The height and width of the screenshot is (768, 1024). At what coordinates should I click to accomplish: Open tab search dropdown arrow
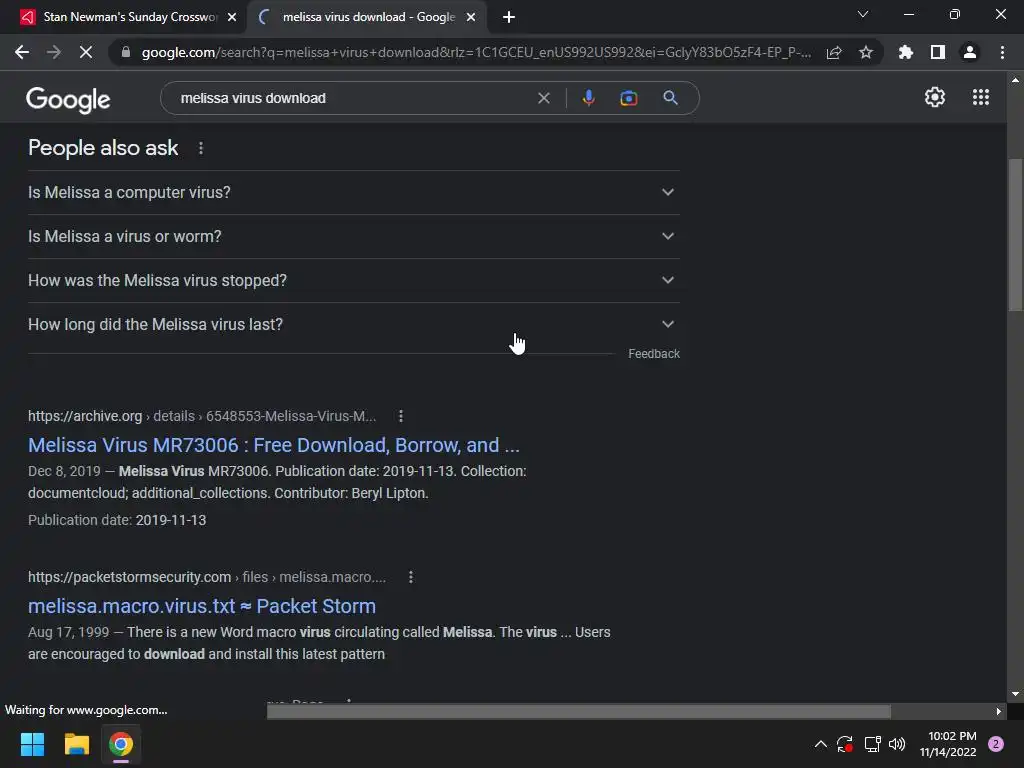click(863, 14)
